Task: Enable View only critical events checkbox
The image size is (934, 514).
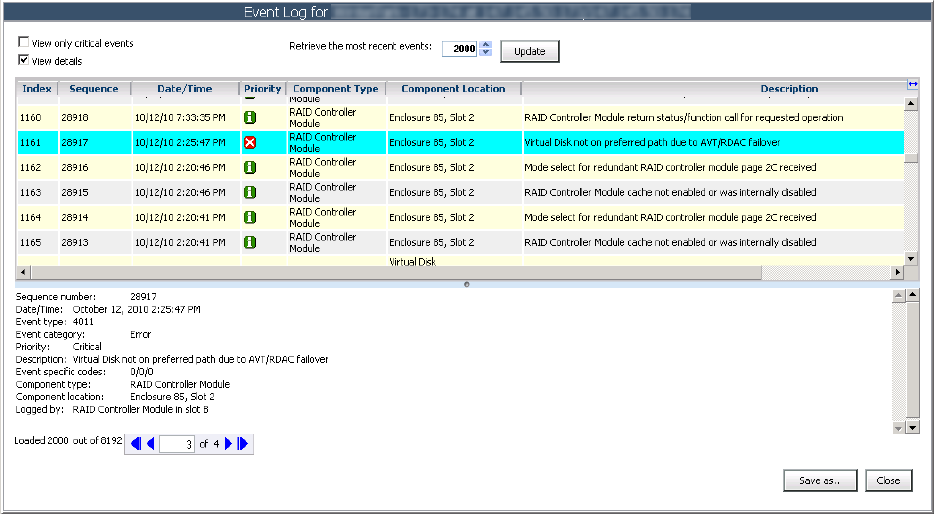Action: click(x=23, y=43)
